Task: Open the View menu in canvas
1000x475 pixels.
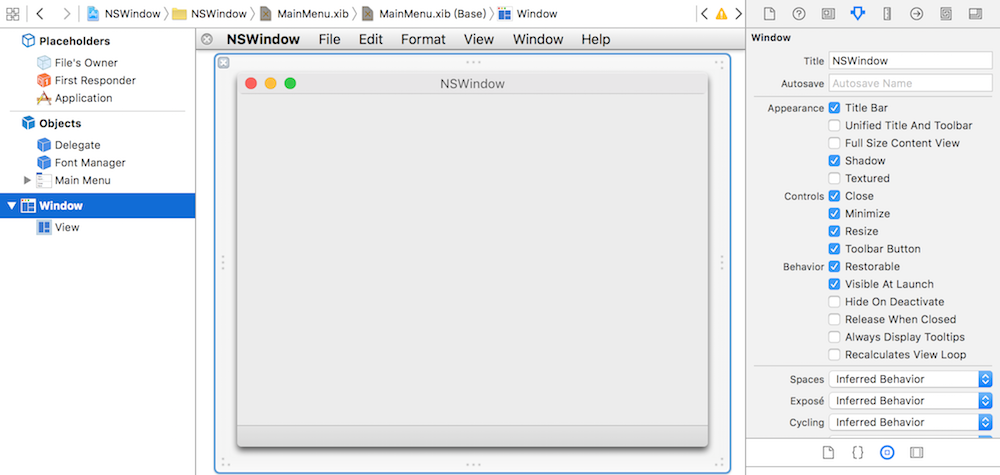Action: [479, 40]
